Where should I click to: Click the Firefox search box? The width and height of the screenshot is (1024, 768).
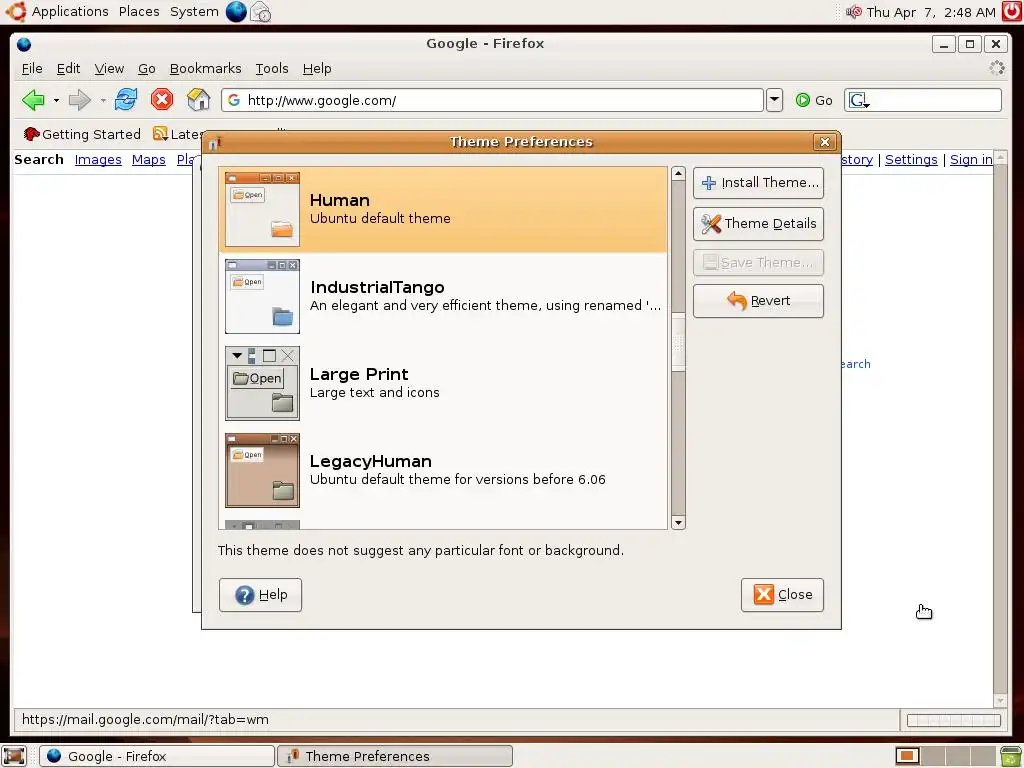tap(923, 100)
